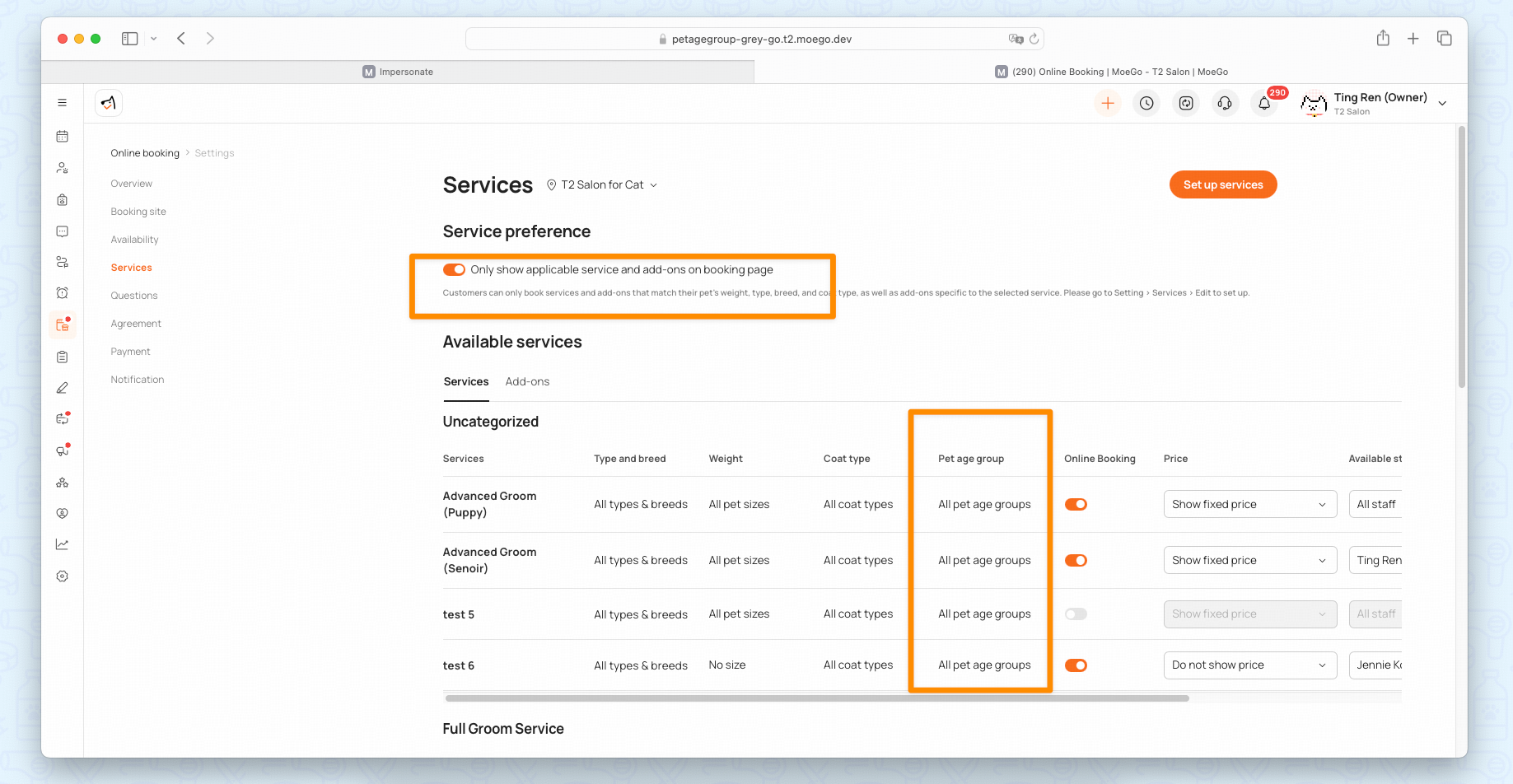This screenshot has width=1513, height=784.
Task: Open Availability in settings menu
Action: (134, 240)
